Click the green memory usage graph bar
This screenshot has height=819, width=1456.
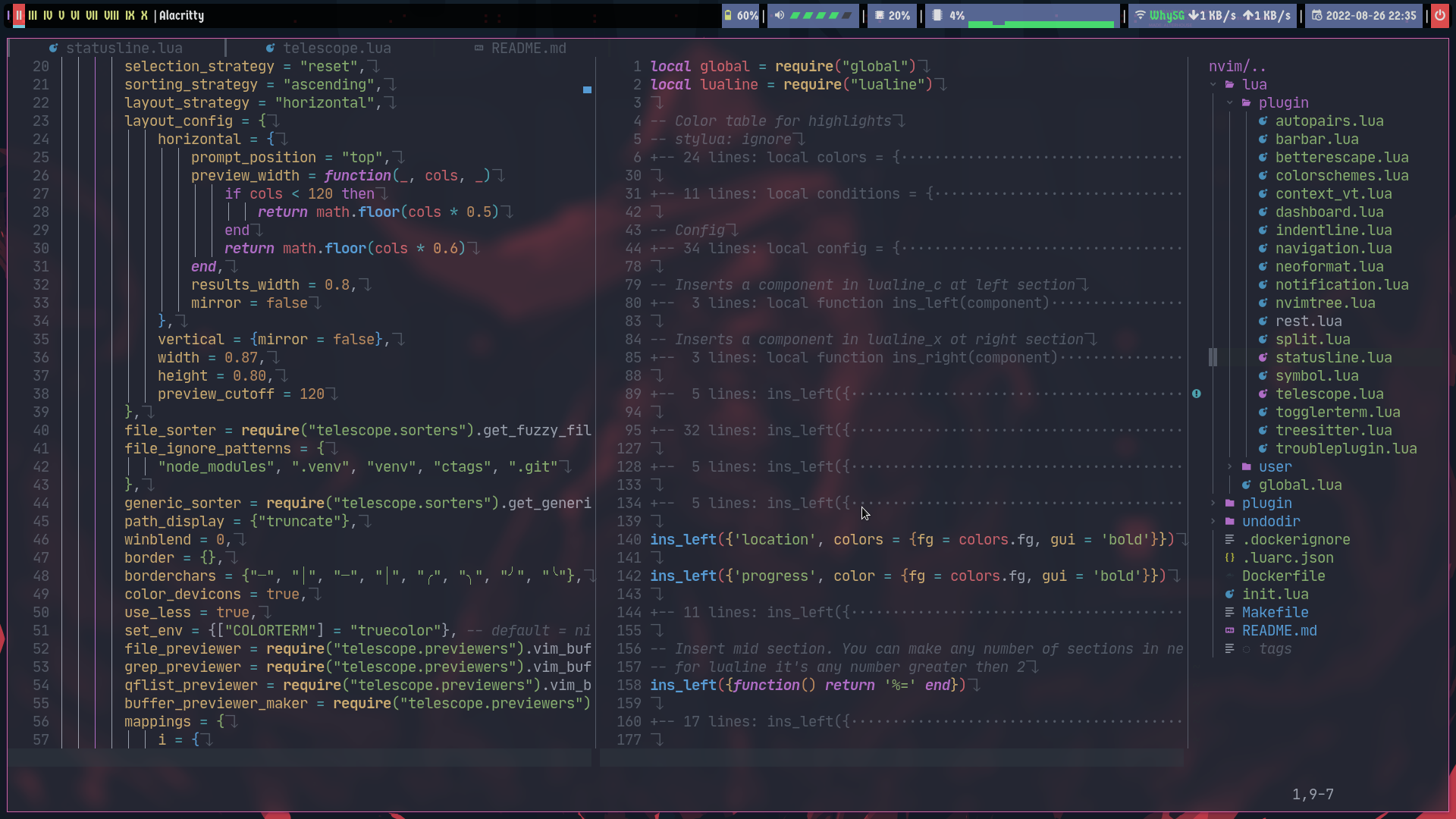click(x=1042, y=24)
